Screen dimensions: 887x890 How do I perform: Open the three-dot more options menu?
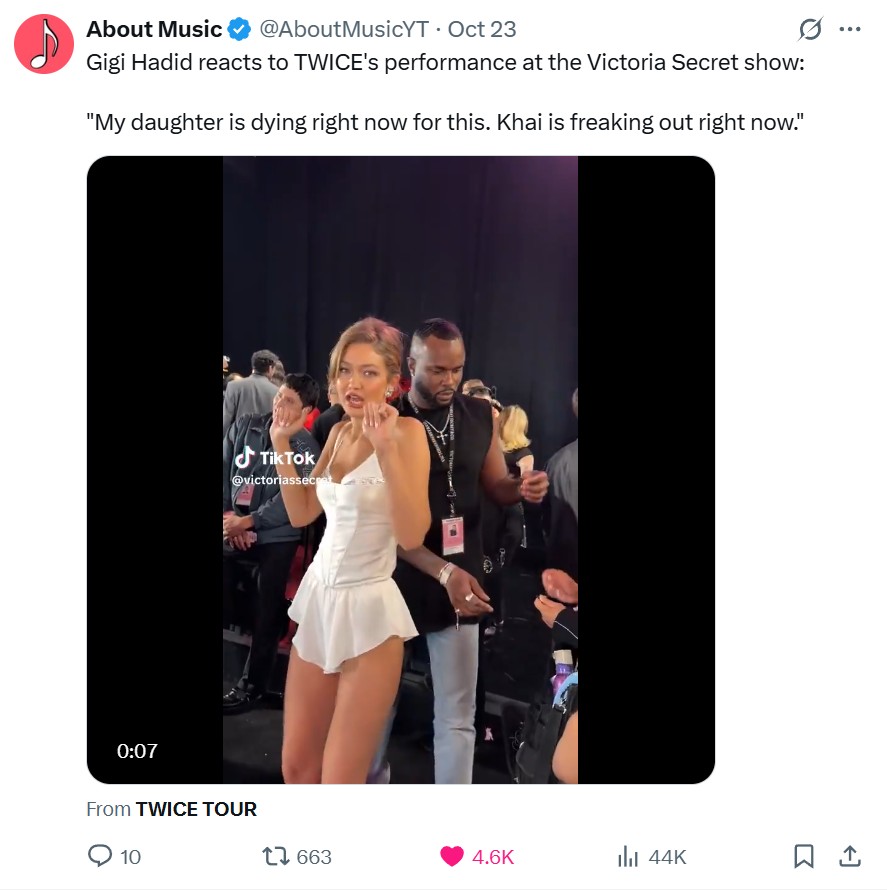click(850, 30)
